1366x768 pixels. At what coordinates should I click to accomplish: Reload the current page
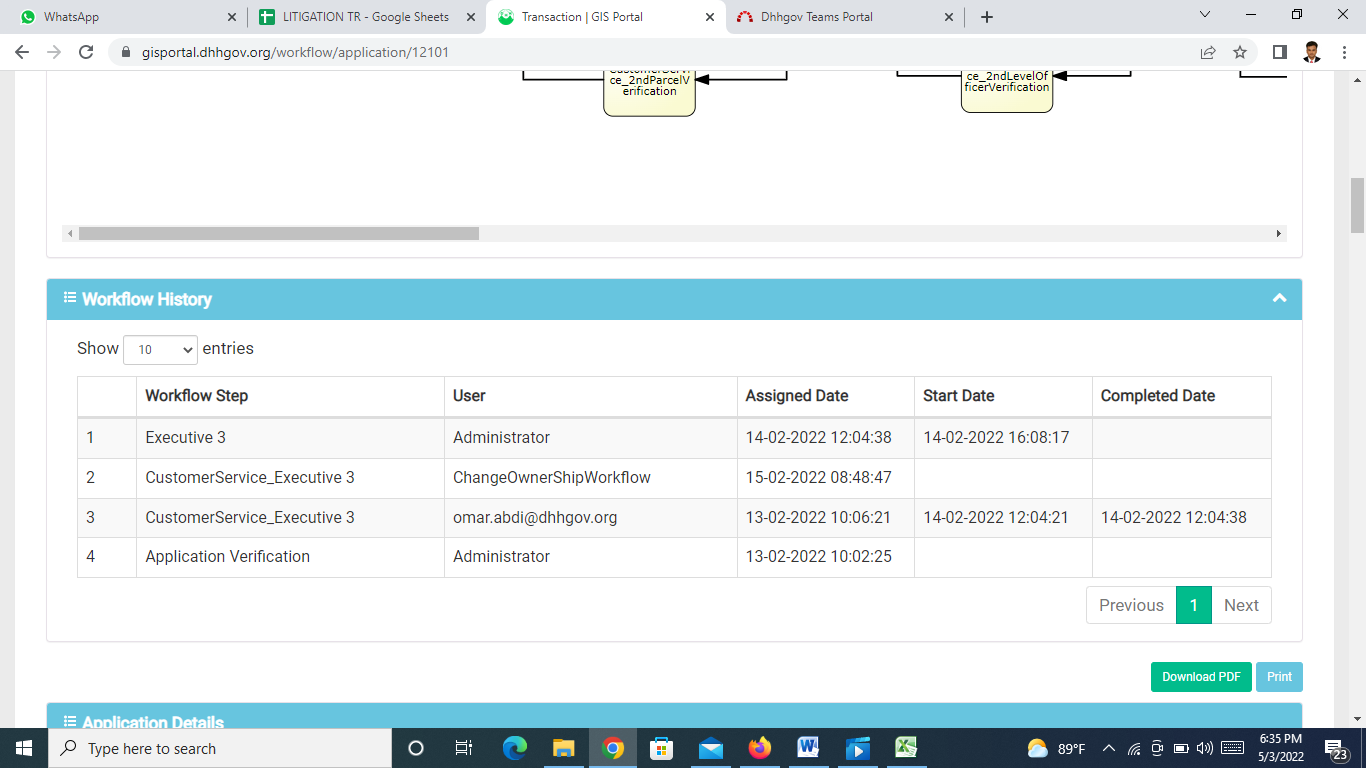(x=86, y=52)
